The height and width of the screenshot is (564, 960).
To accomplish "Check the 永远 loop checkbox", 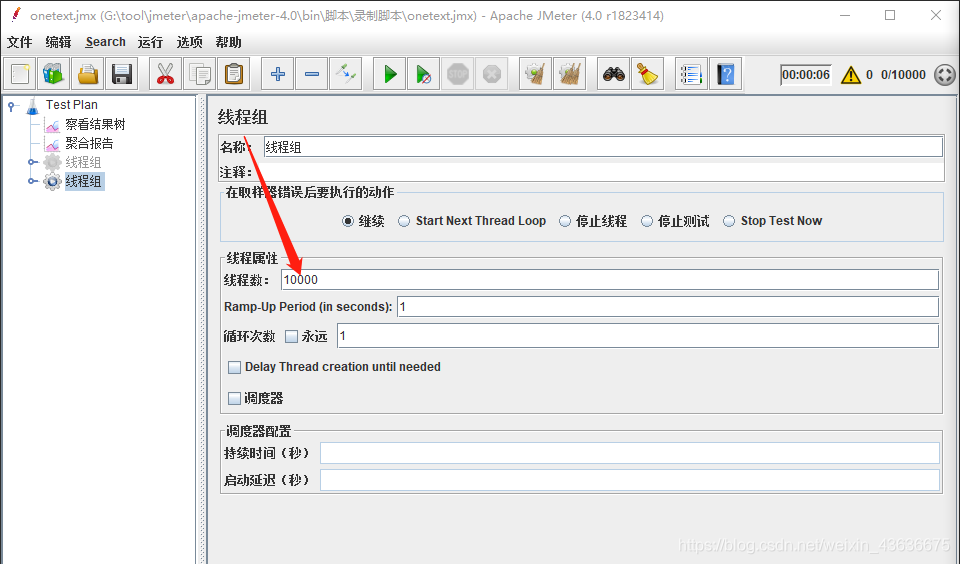I will pos(291,336).
